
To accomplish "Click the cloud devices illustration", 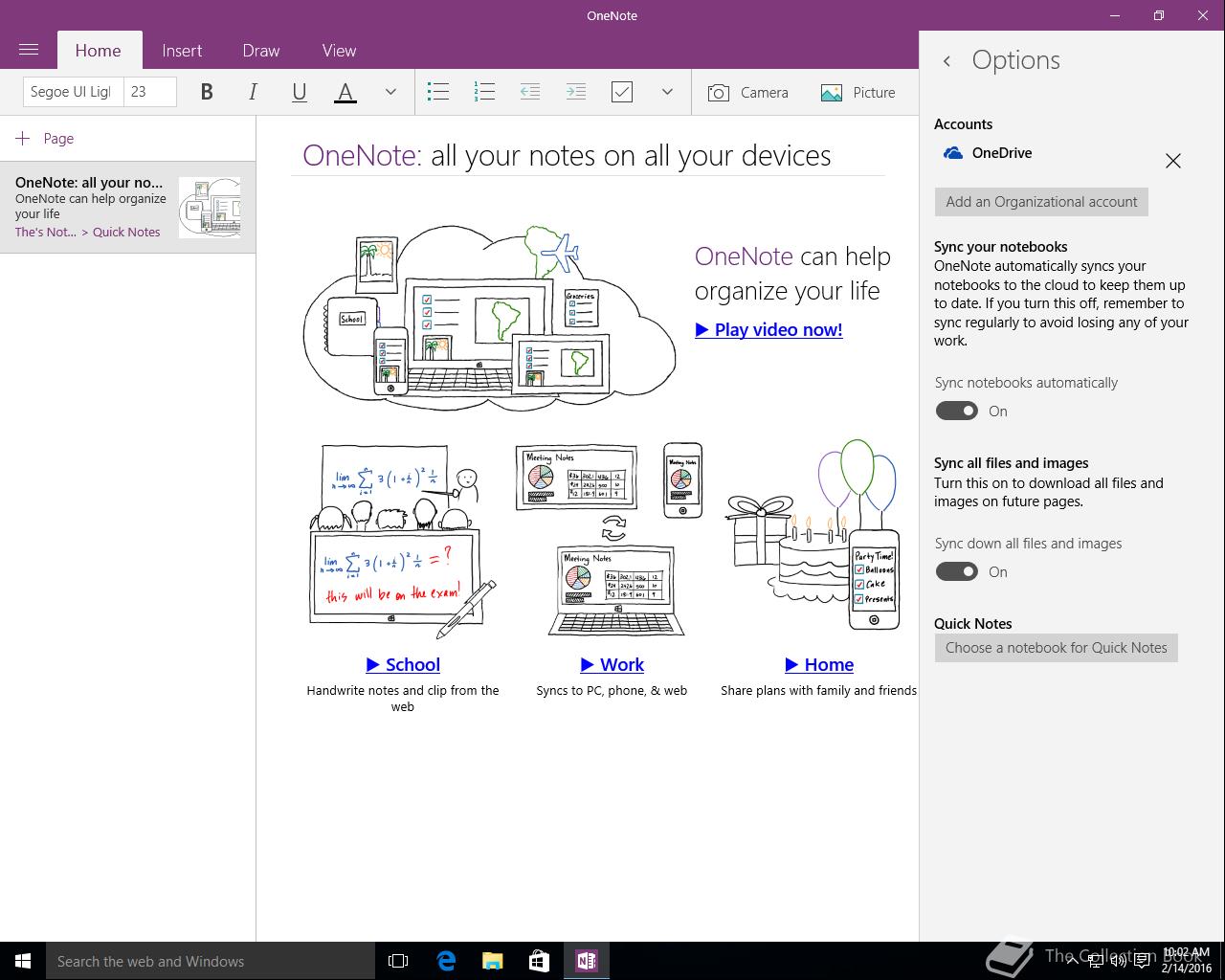I will pos(490,318).
